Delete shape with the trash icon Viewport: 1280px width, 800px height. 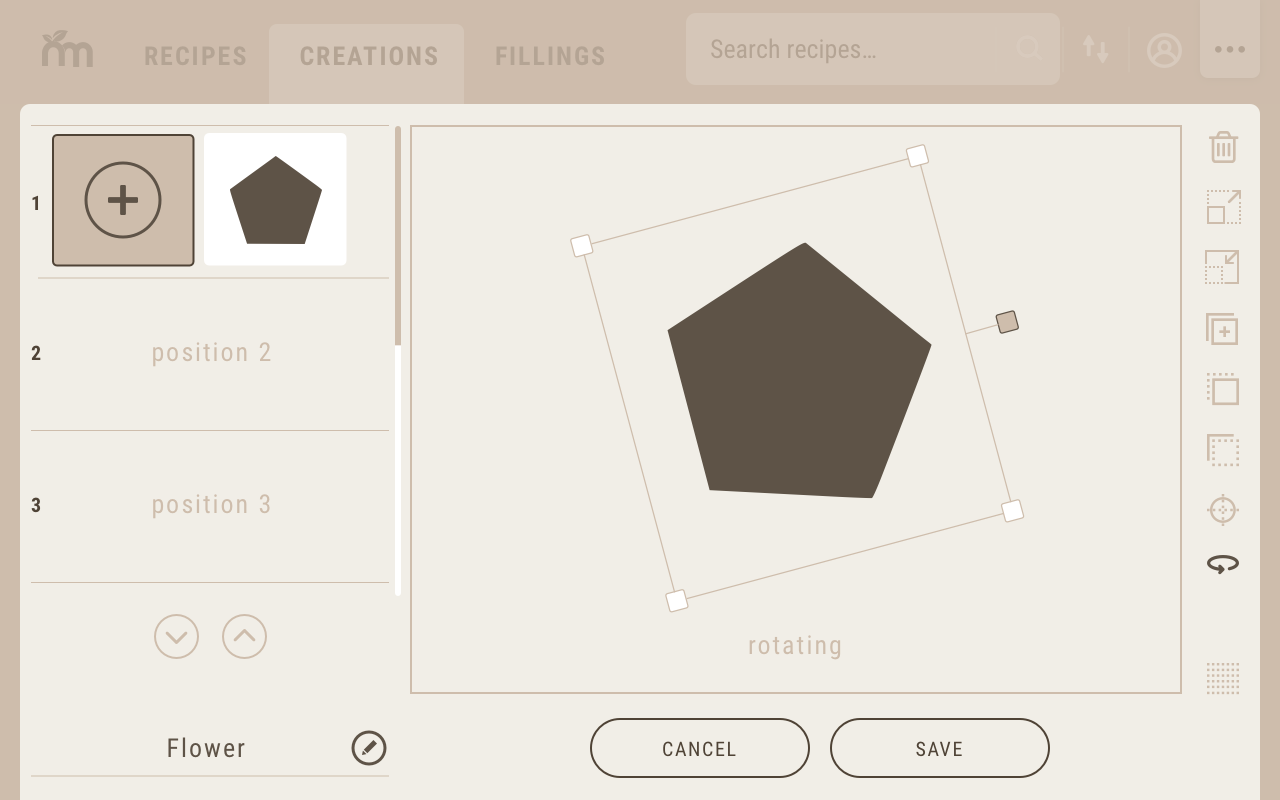tap(1223, 147)
